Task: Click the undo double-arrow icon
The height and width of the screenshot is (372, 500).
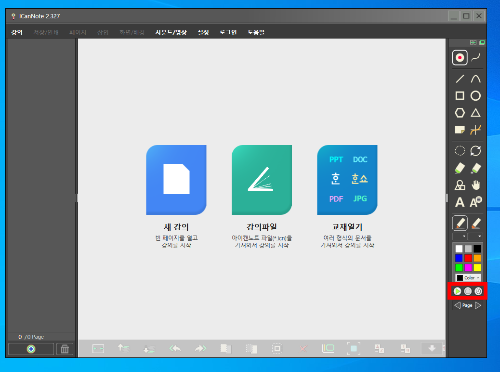Action: (x=175, y=349)
